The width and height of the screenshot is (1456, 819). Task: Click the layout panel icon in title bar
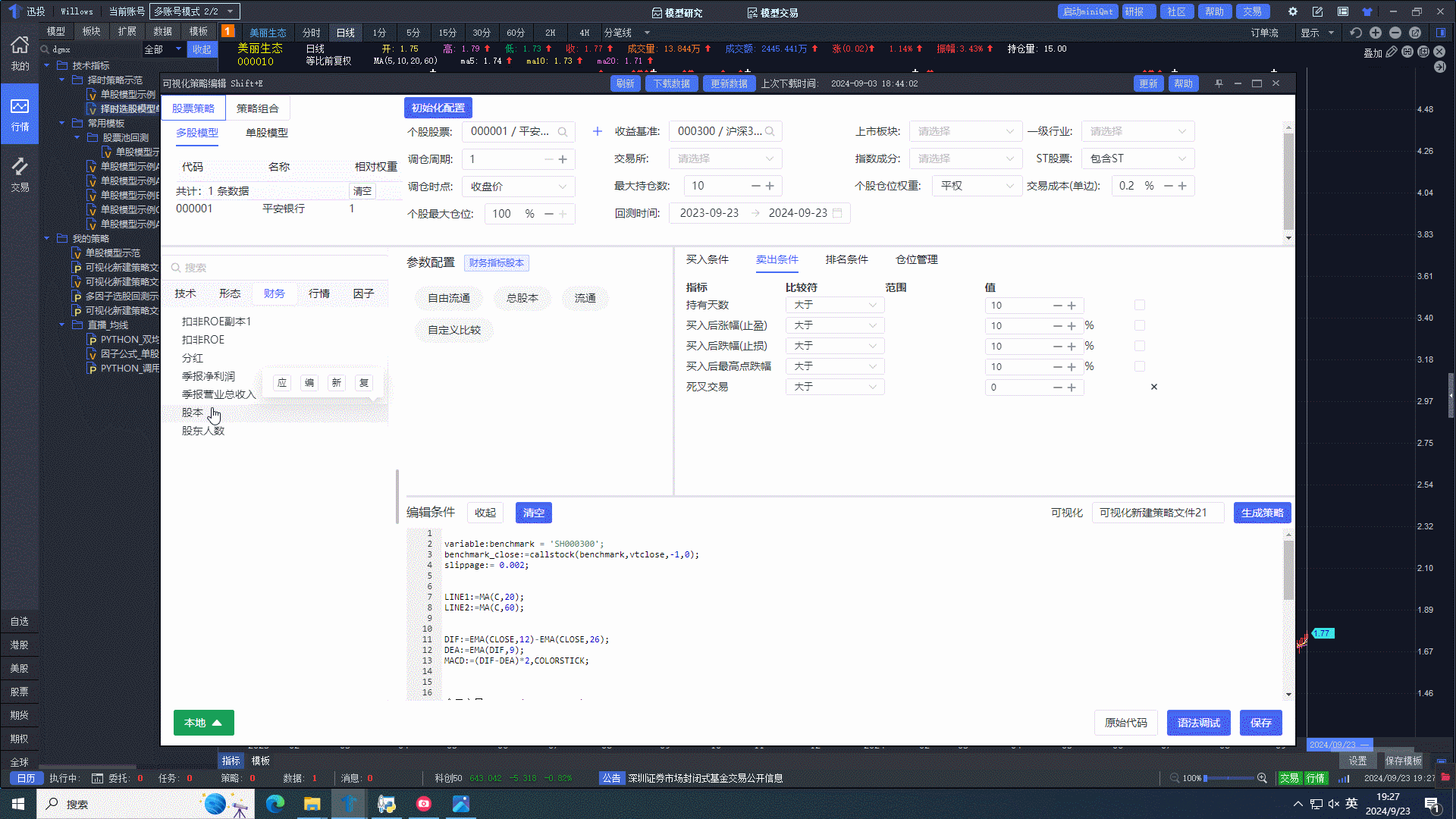tap(1343, 11)
